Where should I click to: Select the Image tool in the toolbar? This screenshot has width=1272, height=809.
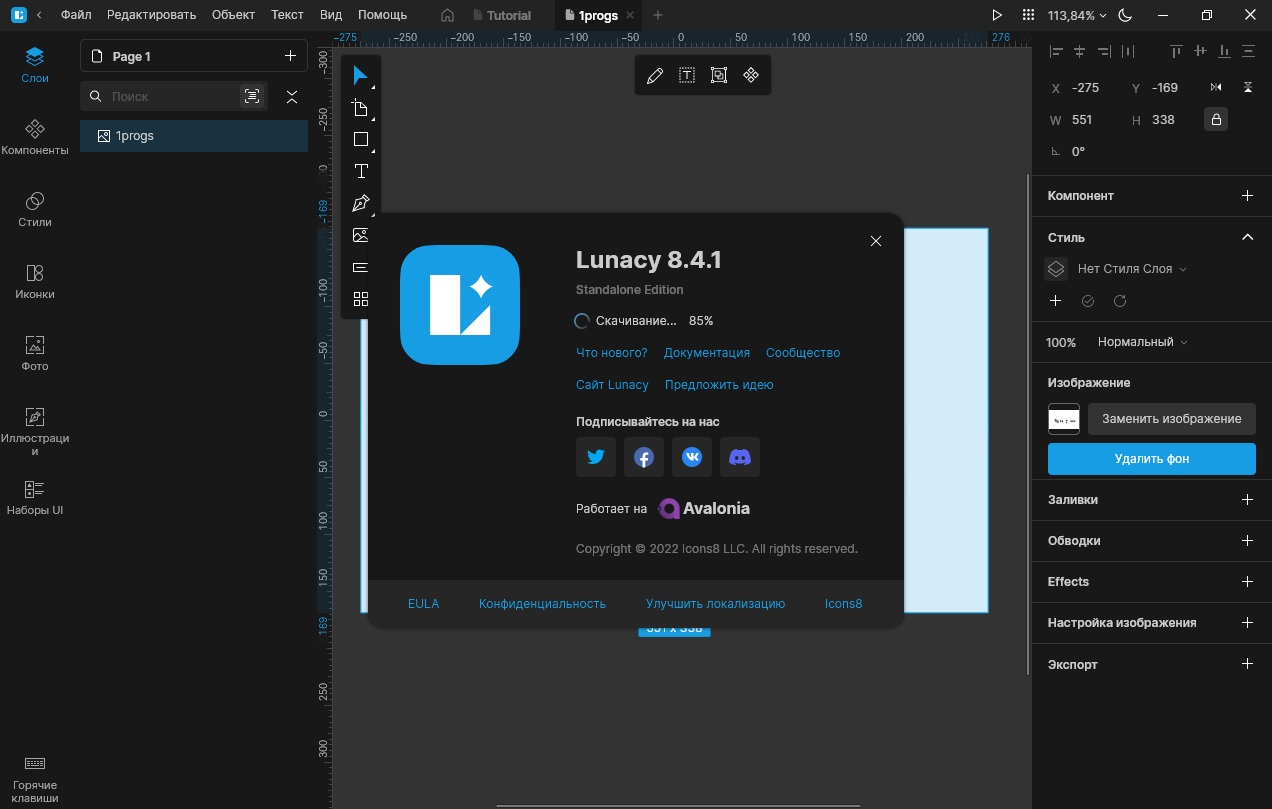(361, 235)
